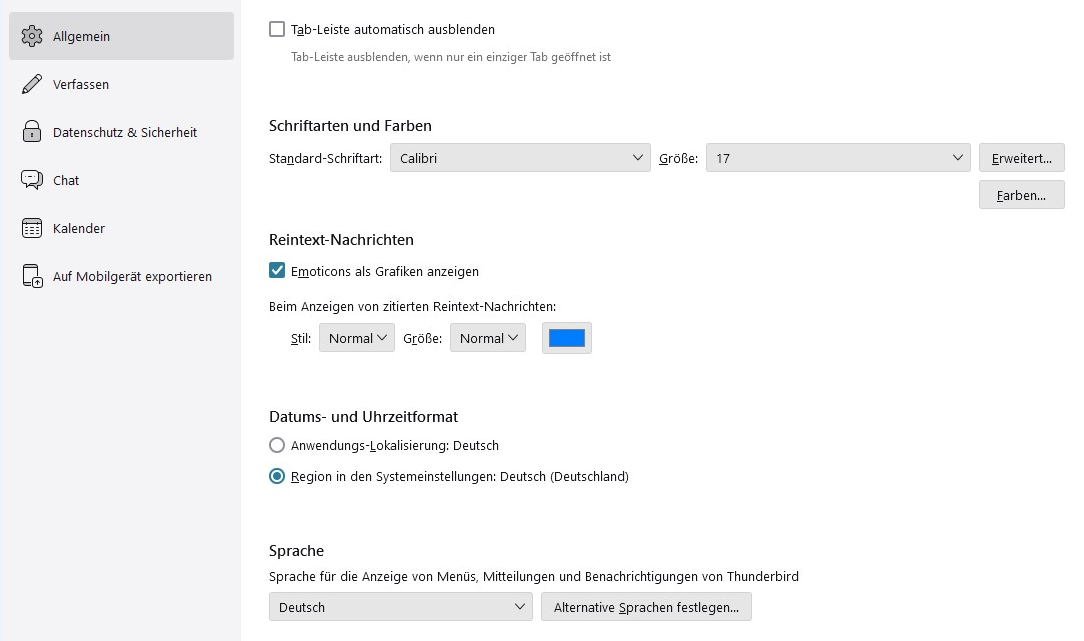
Task: Click the Allgemein gear icon
Action: tap(32, 36)
